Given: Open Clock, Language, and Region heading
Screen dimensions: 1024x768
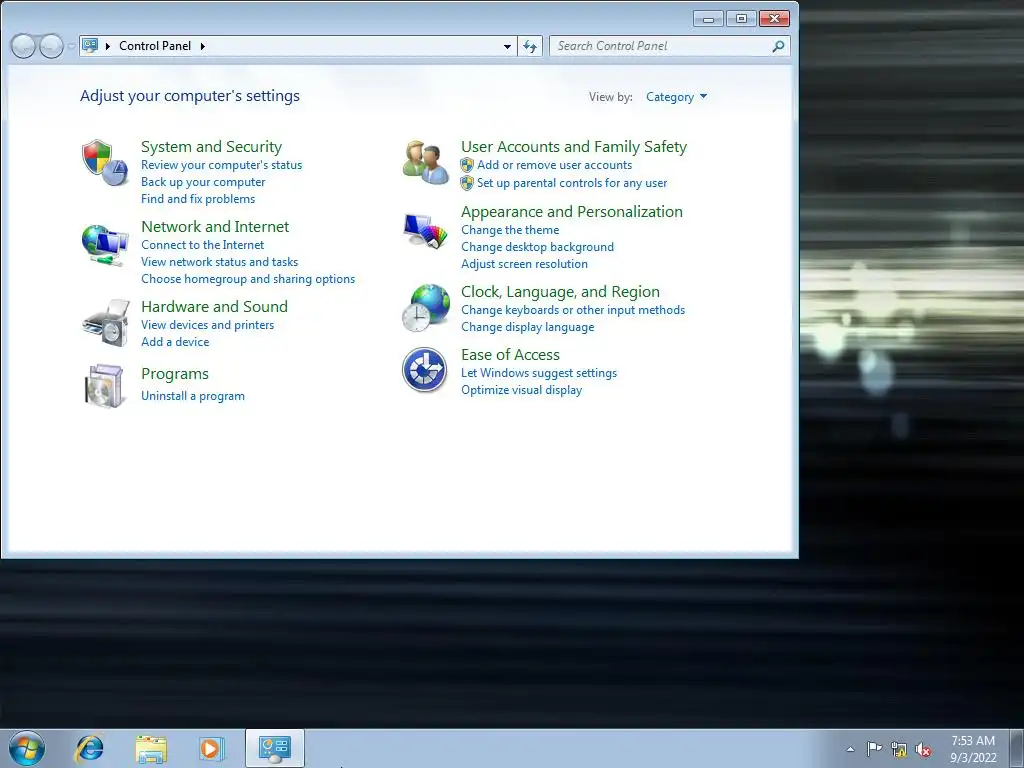Looking at the screenshot, I should pyautogui.click(x=560, y=292).
